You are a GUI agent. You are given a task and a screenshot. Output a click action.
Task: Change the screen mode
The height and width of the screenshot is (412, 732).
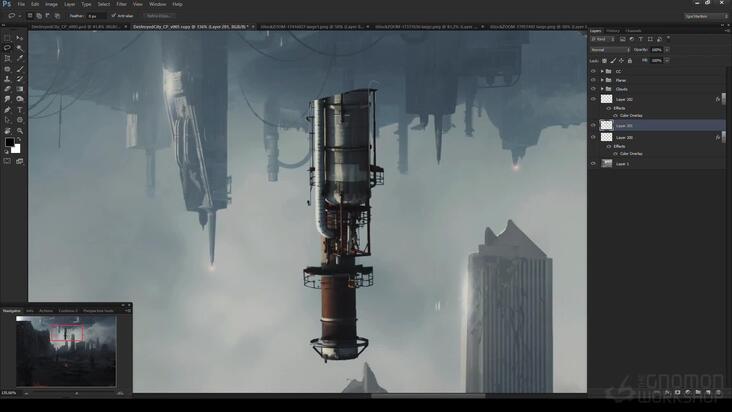[x=20, y=161]
